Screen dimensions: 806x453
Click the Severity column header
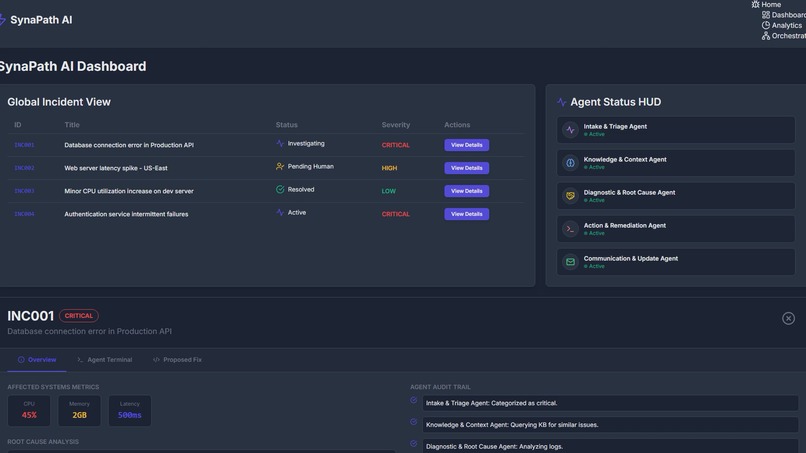point(395,125)
